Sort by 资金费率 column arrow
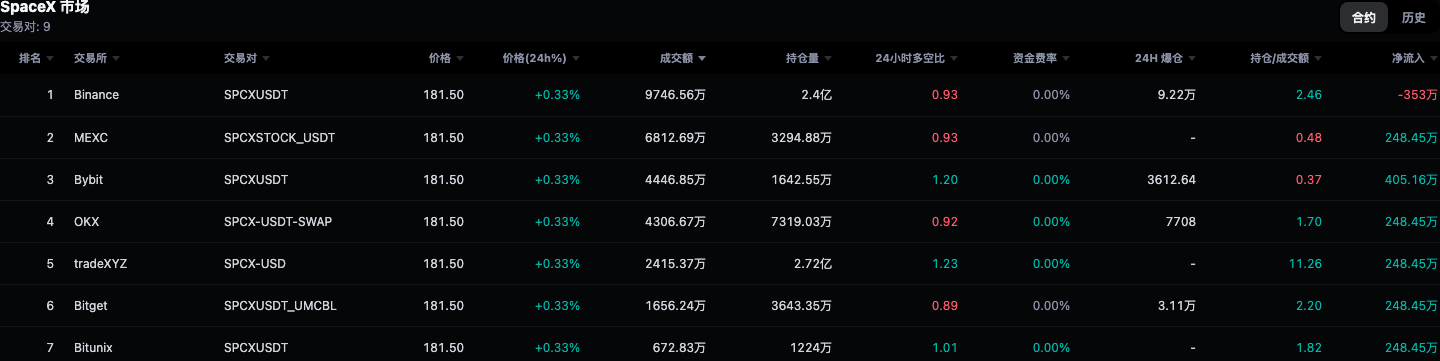This screenshot has width=1440, height=361. pyautogui.click(x=1065, y=59)
